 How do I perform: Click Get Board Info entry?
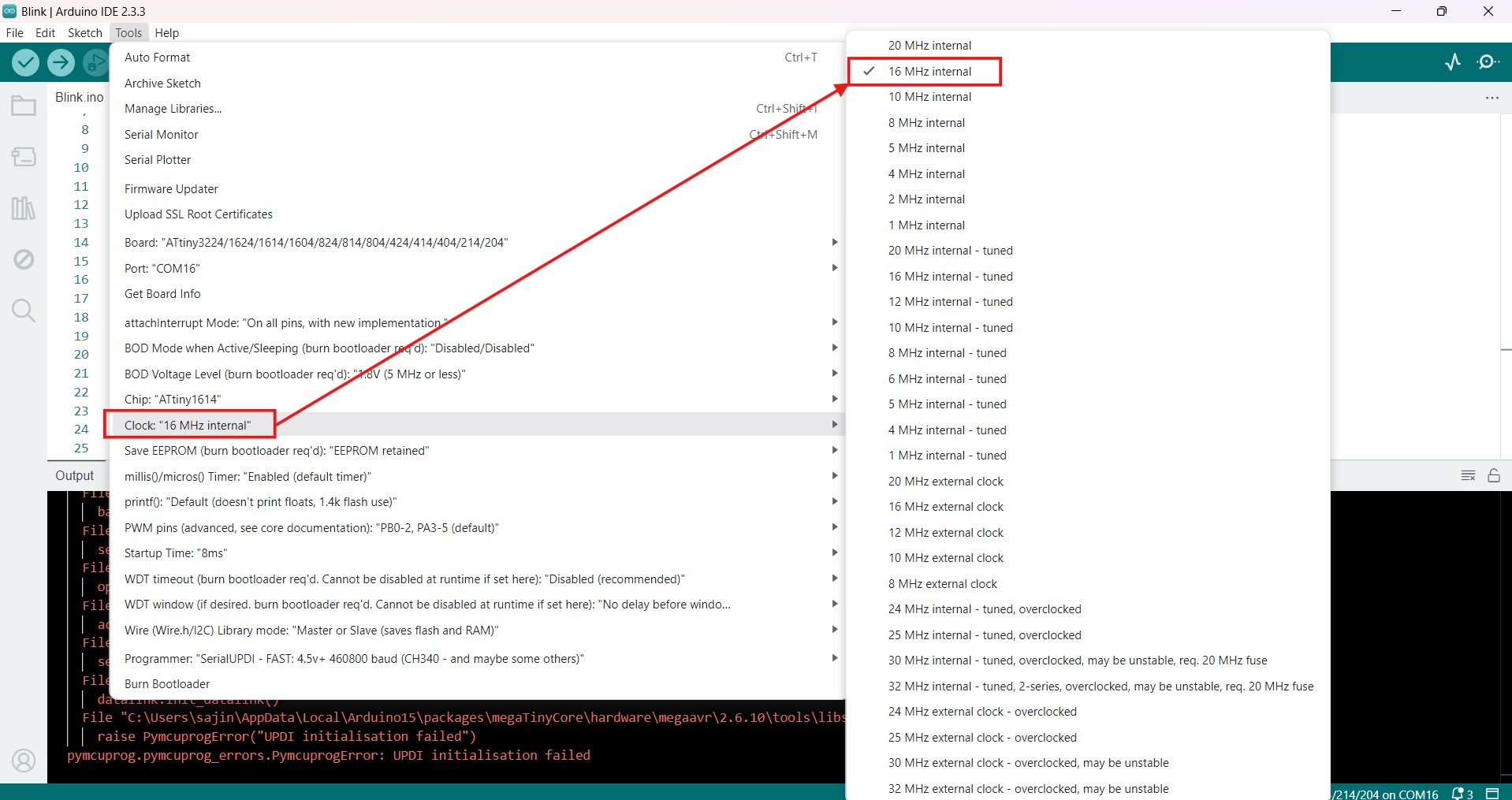click(x=476, y=294)
